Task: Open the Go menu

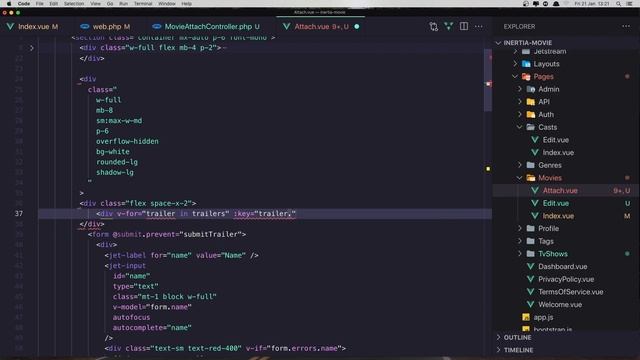Action: (x=110, y=4)
